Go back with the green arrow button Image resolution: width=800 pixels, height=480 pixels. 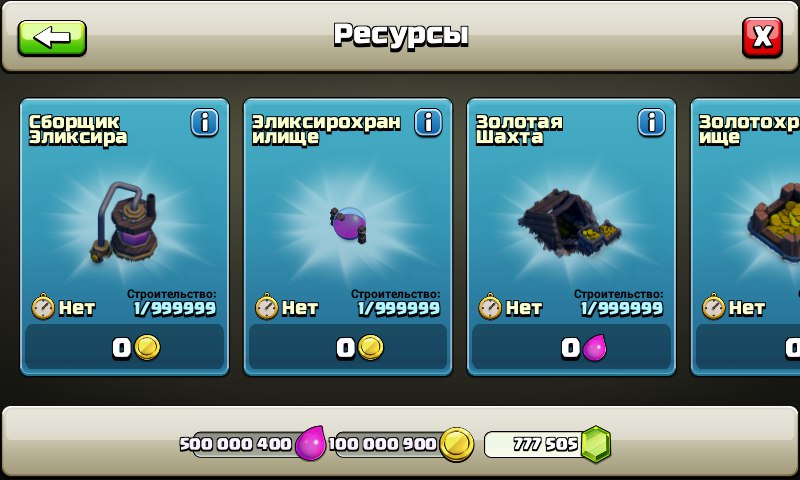point(52,38)
